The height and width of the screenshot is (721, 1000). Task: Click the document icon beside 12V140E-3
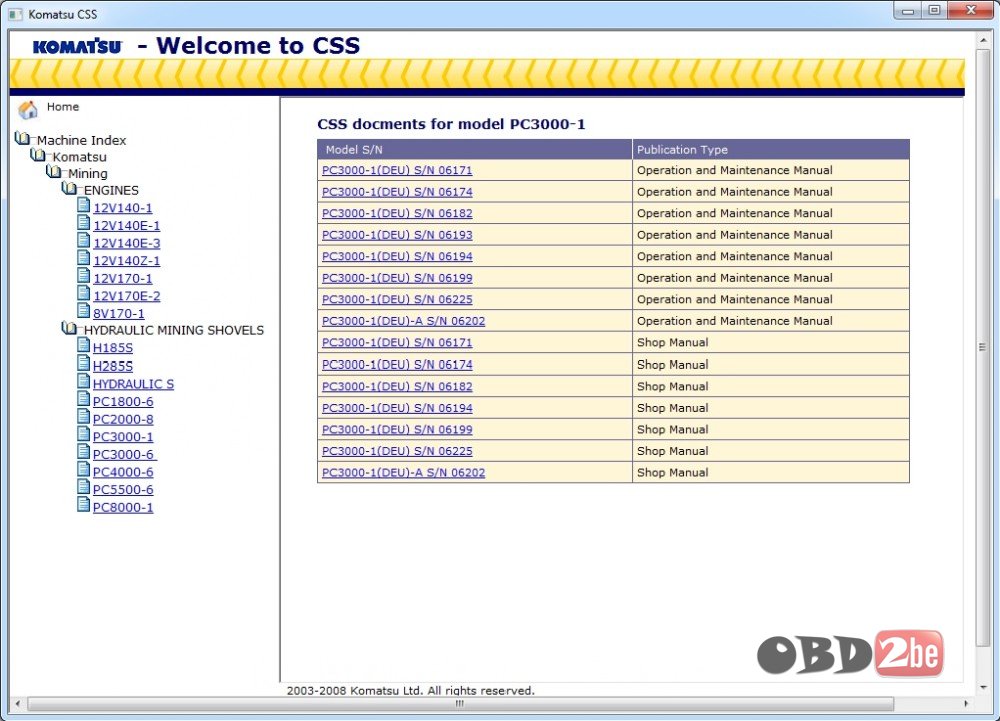click(x=84, y=241)
